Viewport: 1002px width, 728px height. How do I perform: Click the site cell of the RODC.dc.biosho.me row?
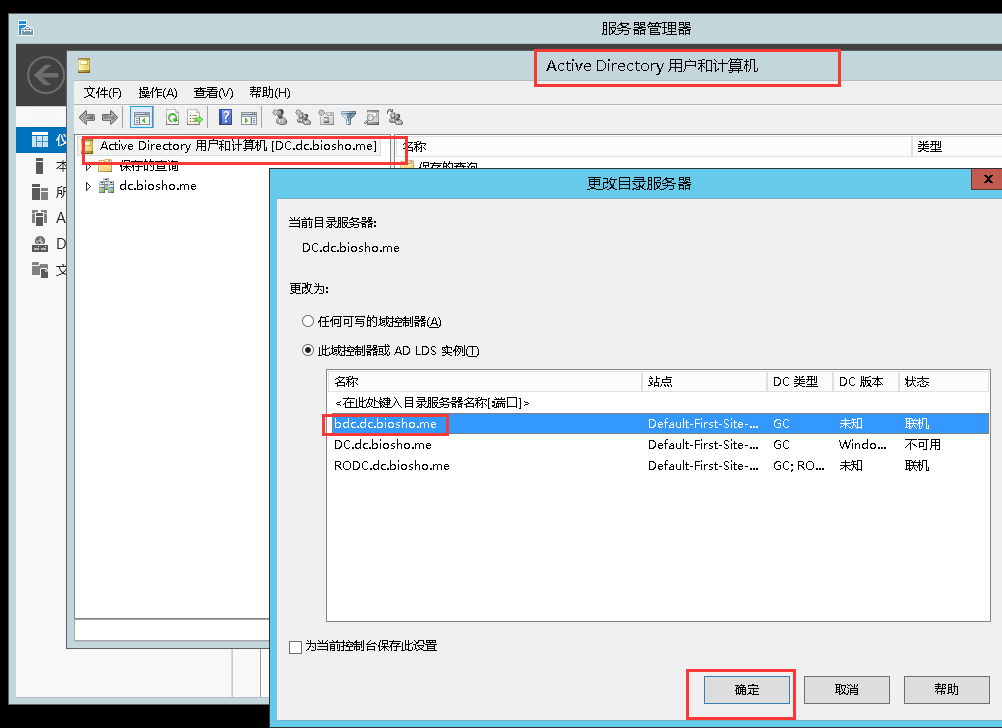tap(703, 466)
